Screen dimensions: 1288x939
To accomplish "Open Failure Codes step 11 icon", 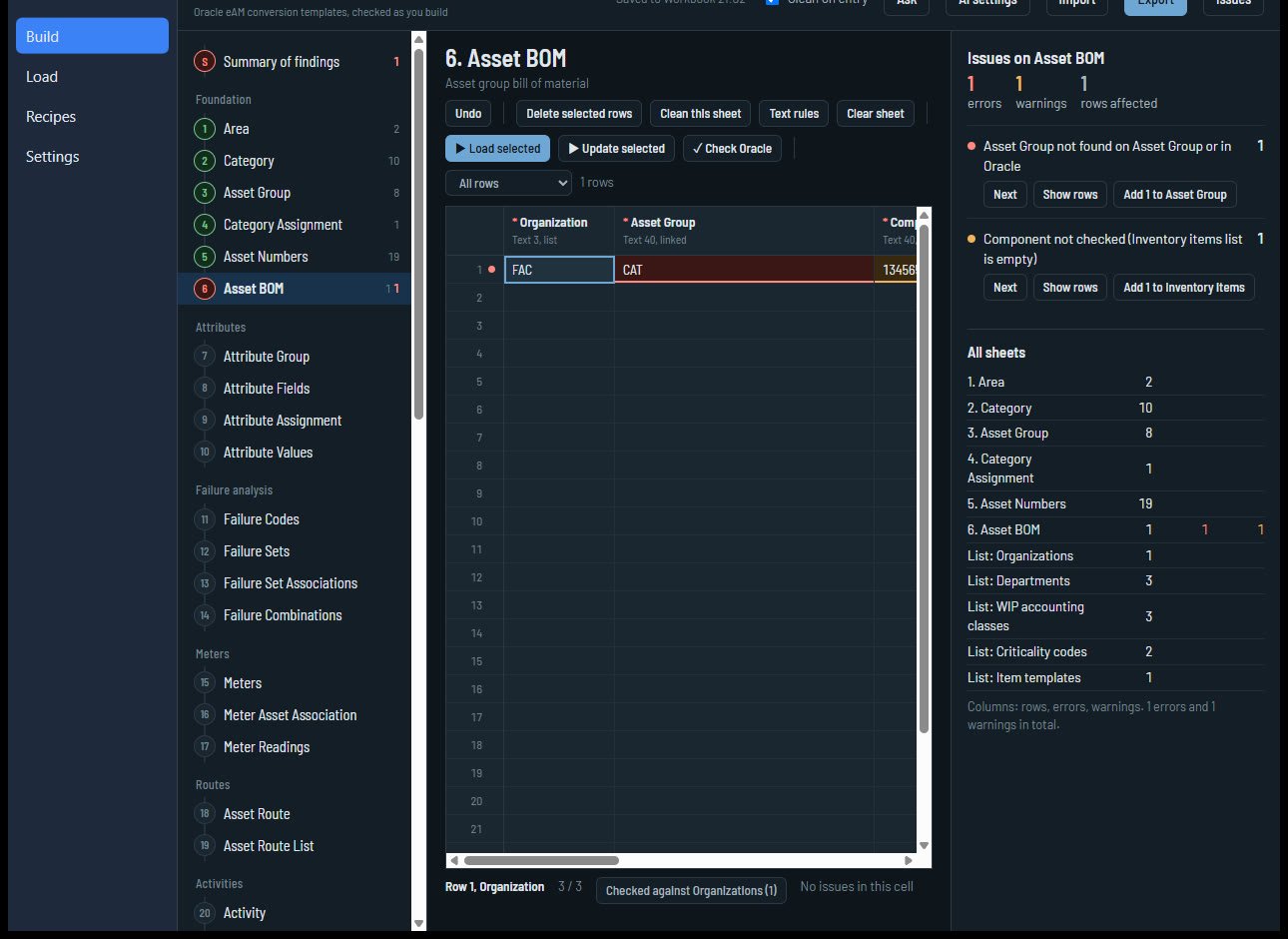I will point(205,519).
